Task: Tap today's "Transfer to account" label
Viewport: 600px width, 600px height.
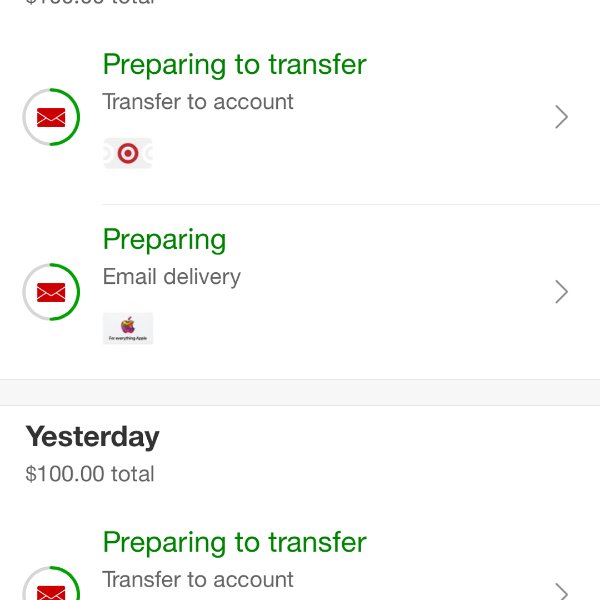Action: coord(198,102)
